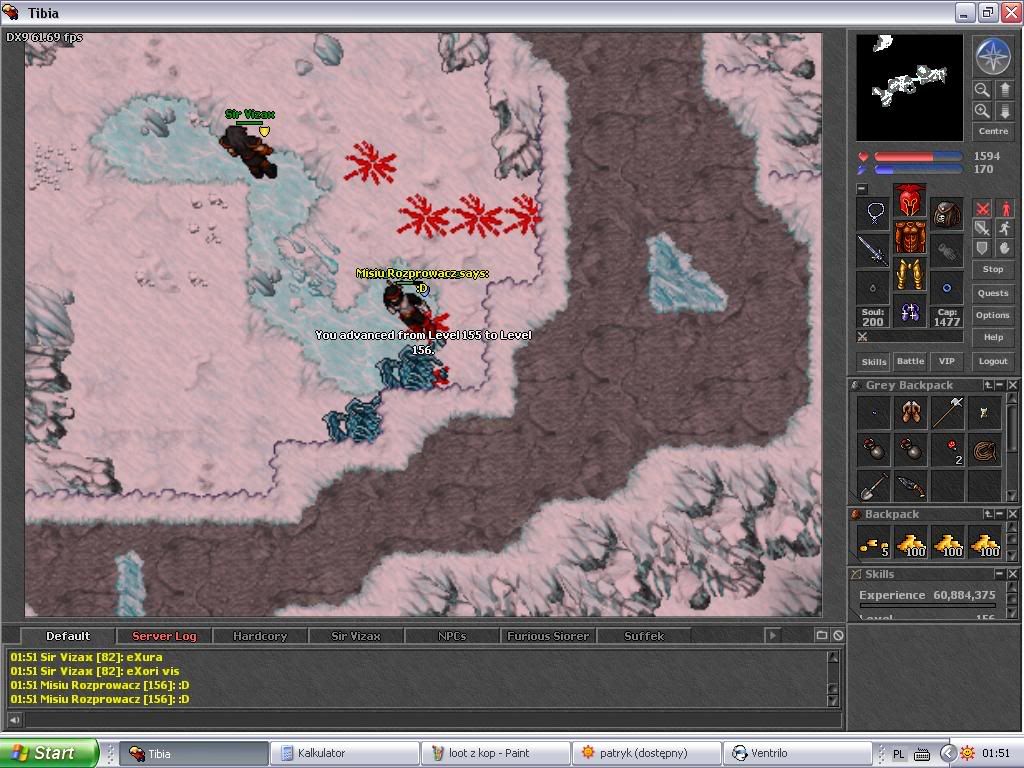Viewport: 1024px width, 768px height.
Task: Select the boots equipment slot
Action: click(x=910, y=312)
